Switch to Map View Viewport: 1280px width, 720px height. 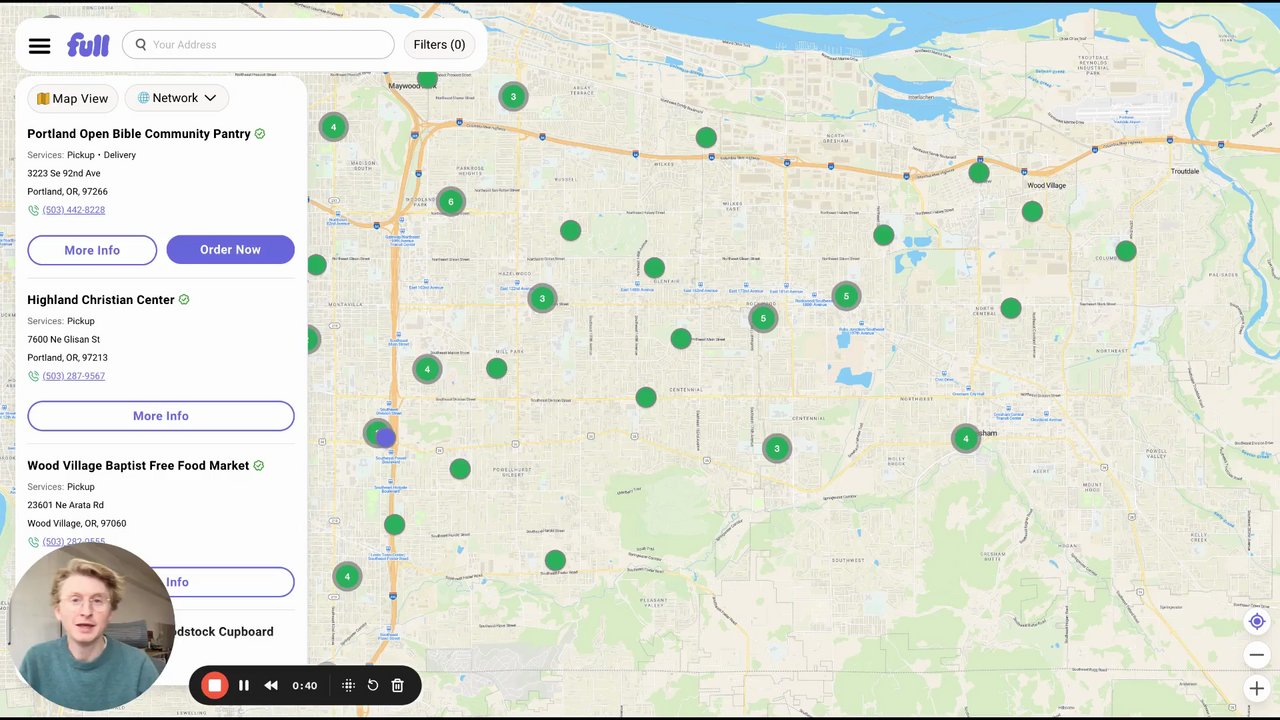click(x=72, y=98)
